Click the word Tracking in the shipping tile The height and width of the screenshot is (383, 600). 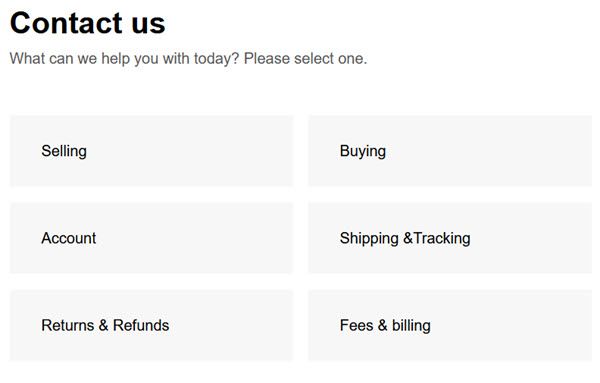tap(442, 238)
